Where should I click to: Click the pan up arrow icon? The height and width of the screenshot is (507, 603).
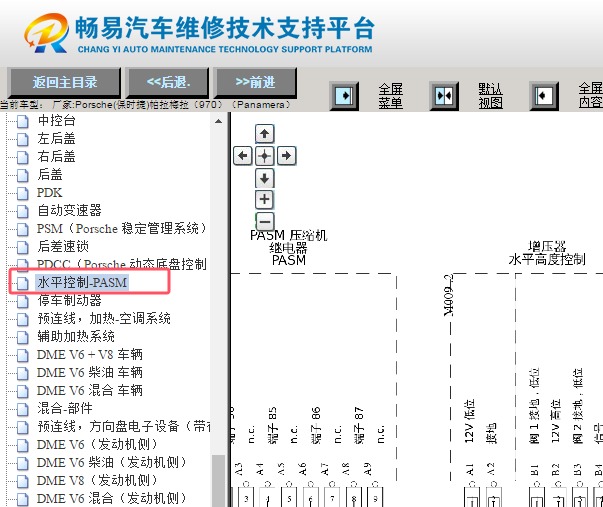pyautogui.click(x=264, y=134)
